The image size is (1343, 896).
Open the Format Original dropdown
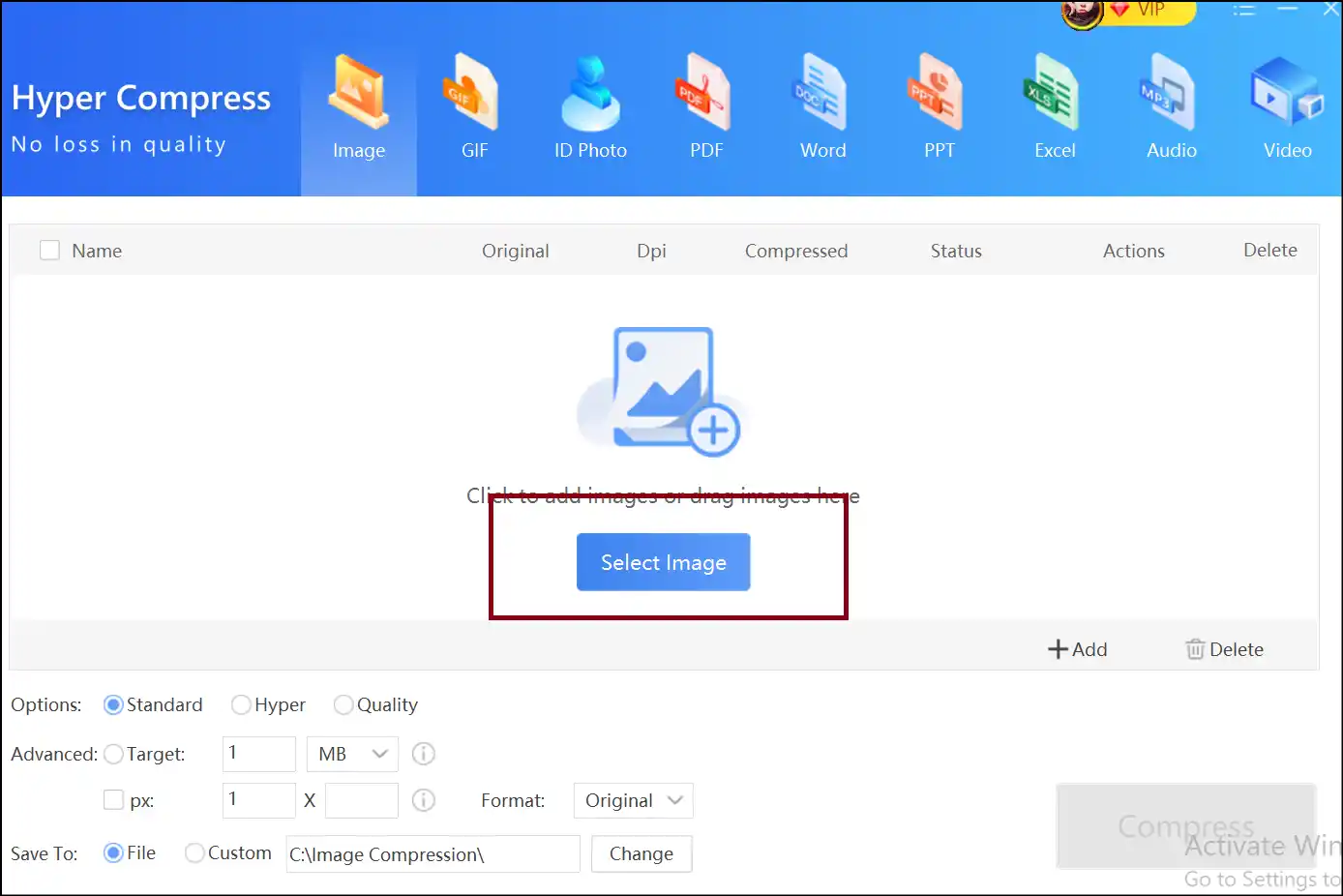pyautogui.click(x=633, y=800)
